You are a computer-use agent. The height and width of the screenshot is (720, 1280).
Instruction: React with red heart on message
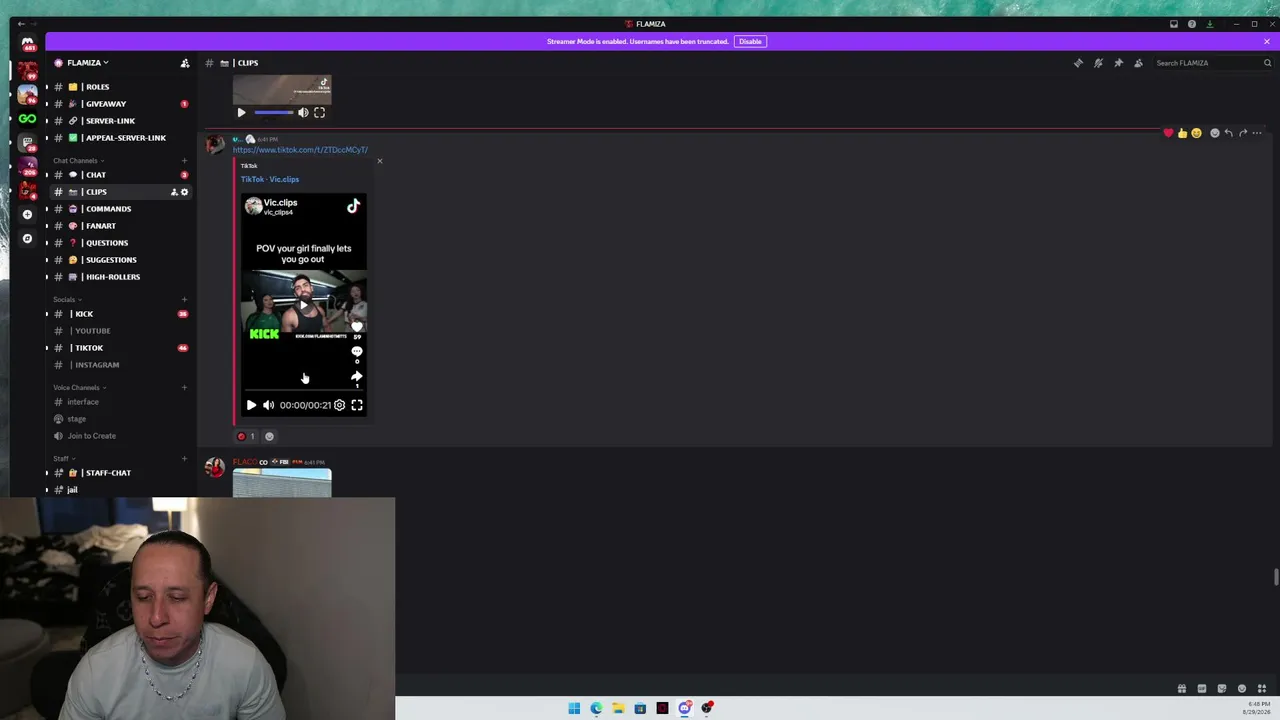coord(1168,133)
